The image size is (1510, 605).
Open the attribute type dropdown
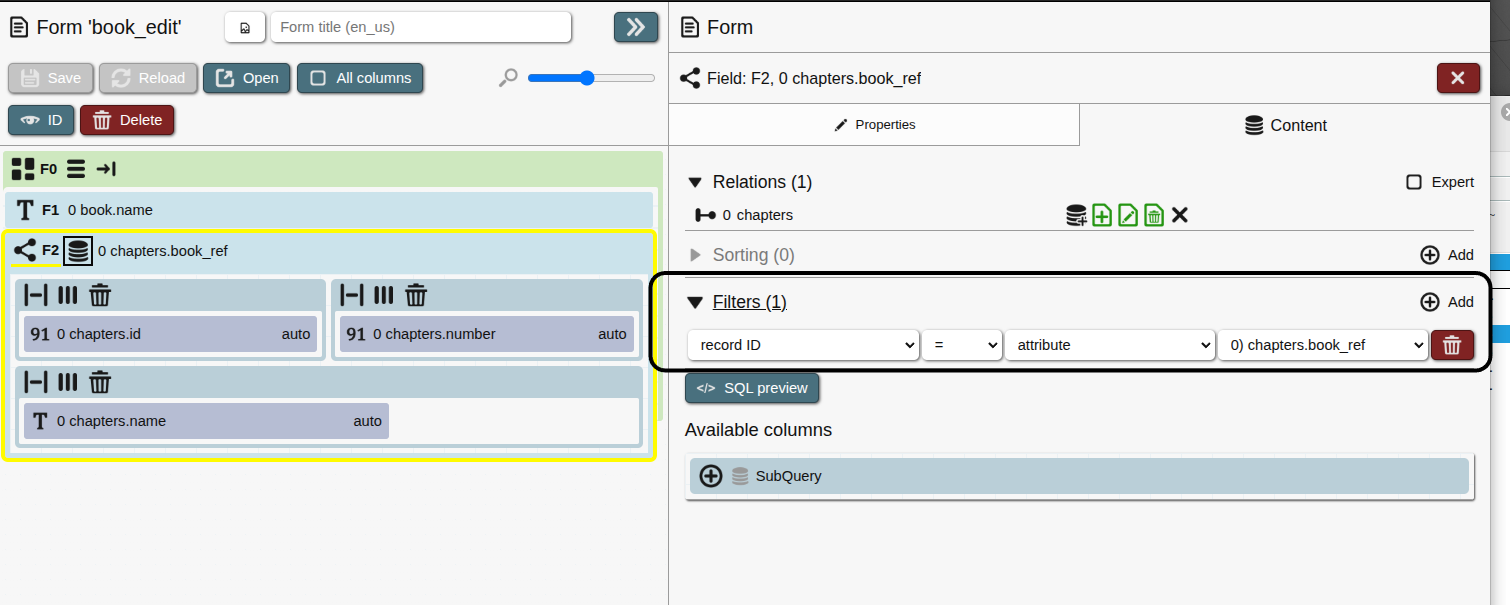pyautogui.click(x=1109, y=345)
